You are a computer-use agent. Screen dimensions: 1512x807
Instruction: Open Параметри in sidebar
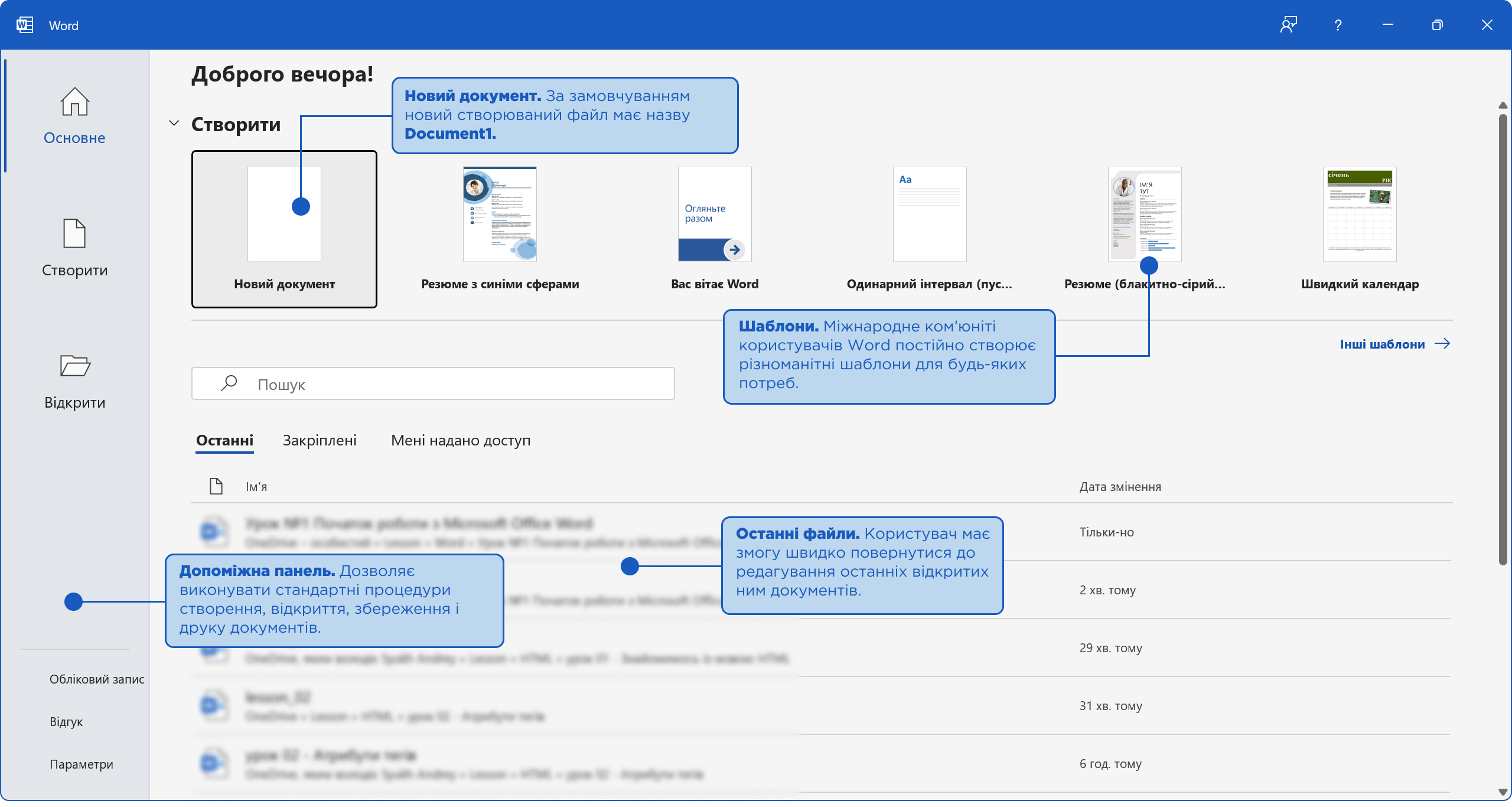(82, 764)
